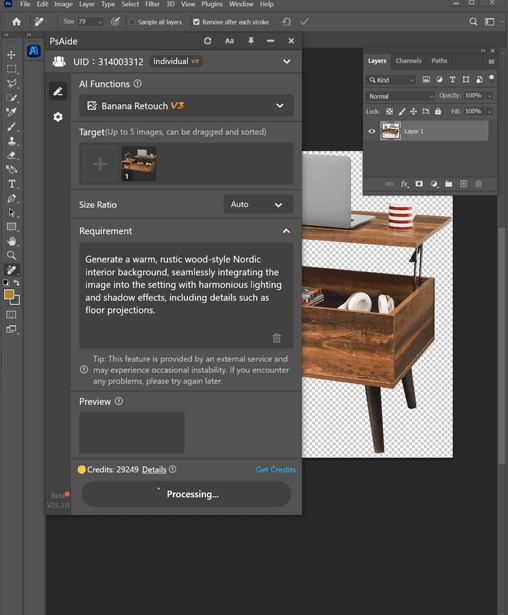Select the Horizontal Type tool
508x615 pixels.
[x=11, y=184]
